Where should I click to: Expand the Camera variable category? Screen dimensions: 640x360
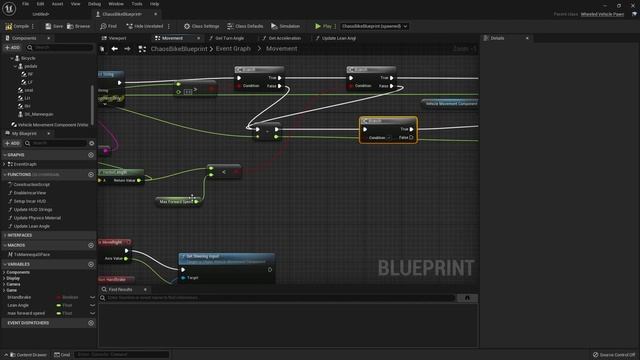point(4,284)
